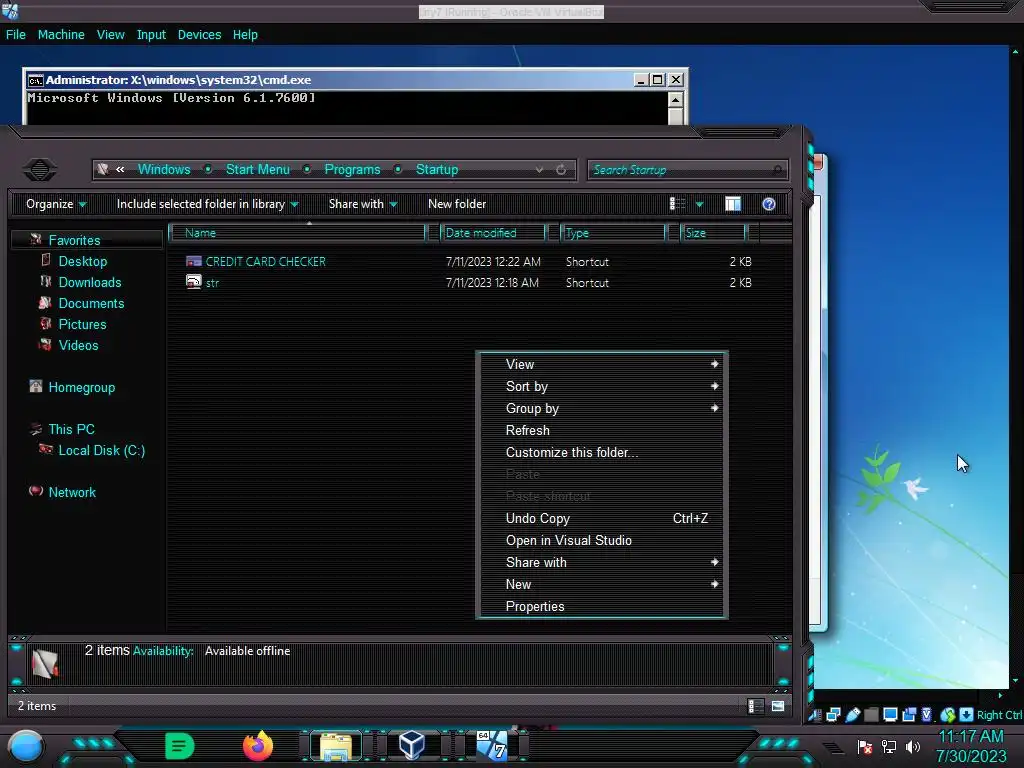Toggle the preview pane icon
Viewport: 1024px width, 768px height.
click(733, 204)
